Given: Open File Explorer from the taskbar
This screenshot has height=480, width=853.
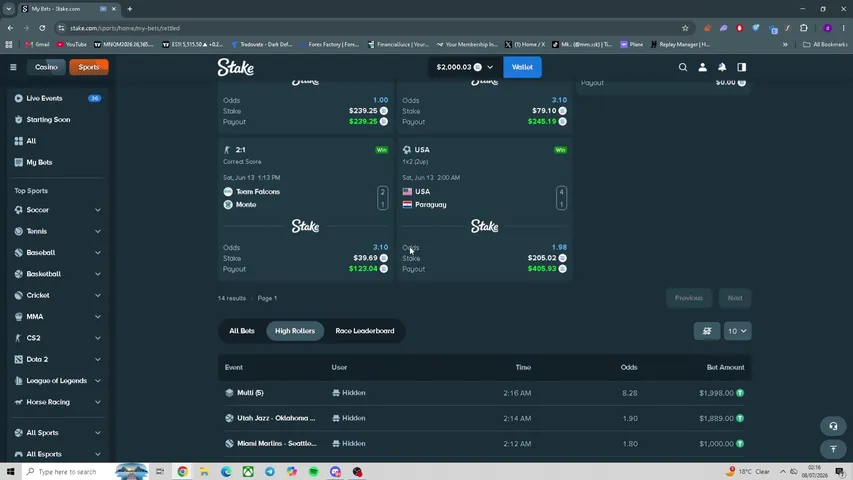Looking at the screenshot, I should [204, 471].
